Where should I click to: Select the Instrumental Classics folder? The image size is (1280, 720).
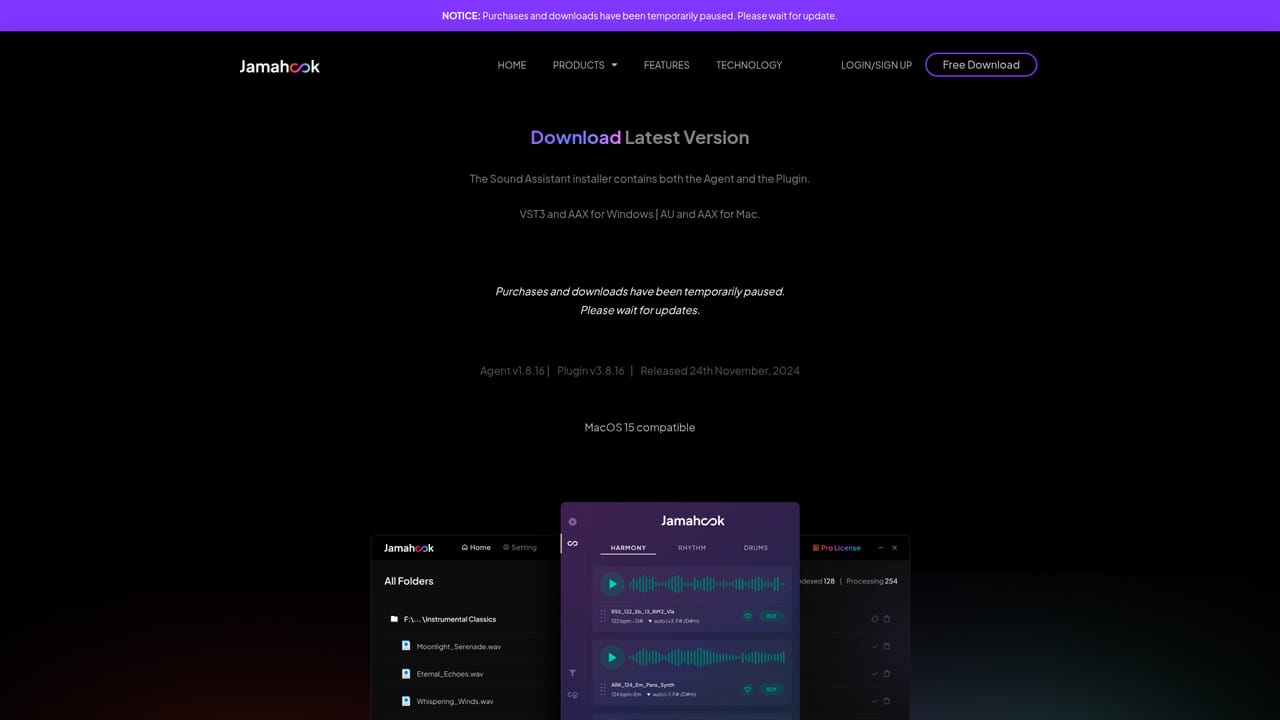click(x=450, y=619)
